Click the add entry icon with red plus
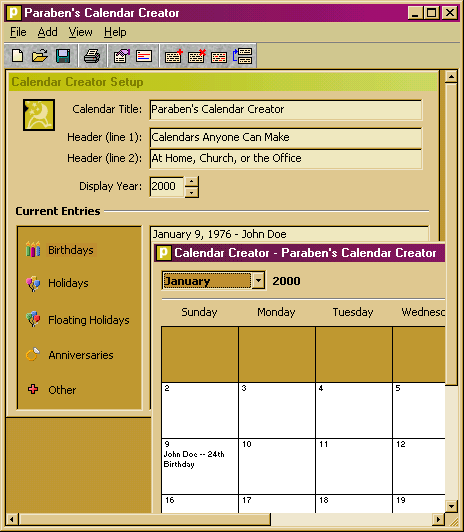This screenshot has height=532, width=464. coord(173,56)
